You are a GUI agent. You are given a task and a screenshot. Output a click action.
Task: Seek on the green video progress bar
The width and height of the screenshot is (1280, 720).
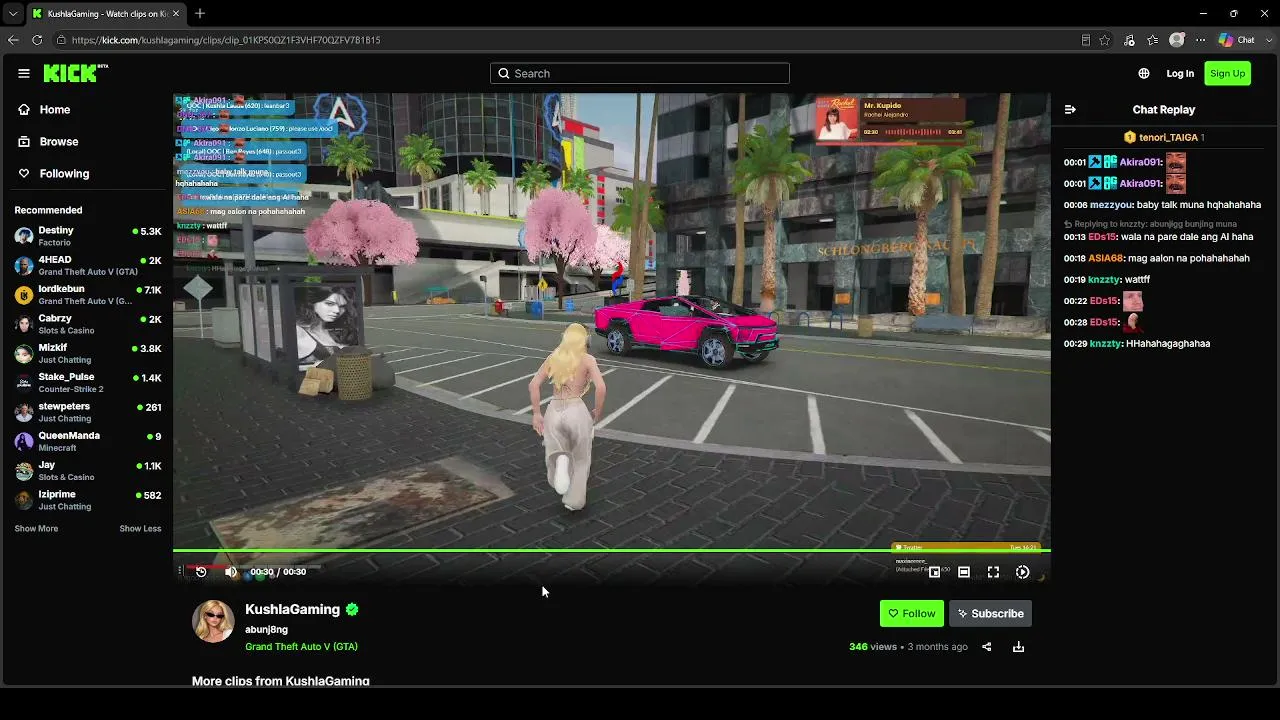pos(612,550)
